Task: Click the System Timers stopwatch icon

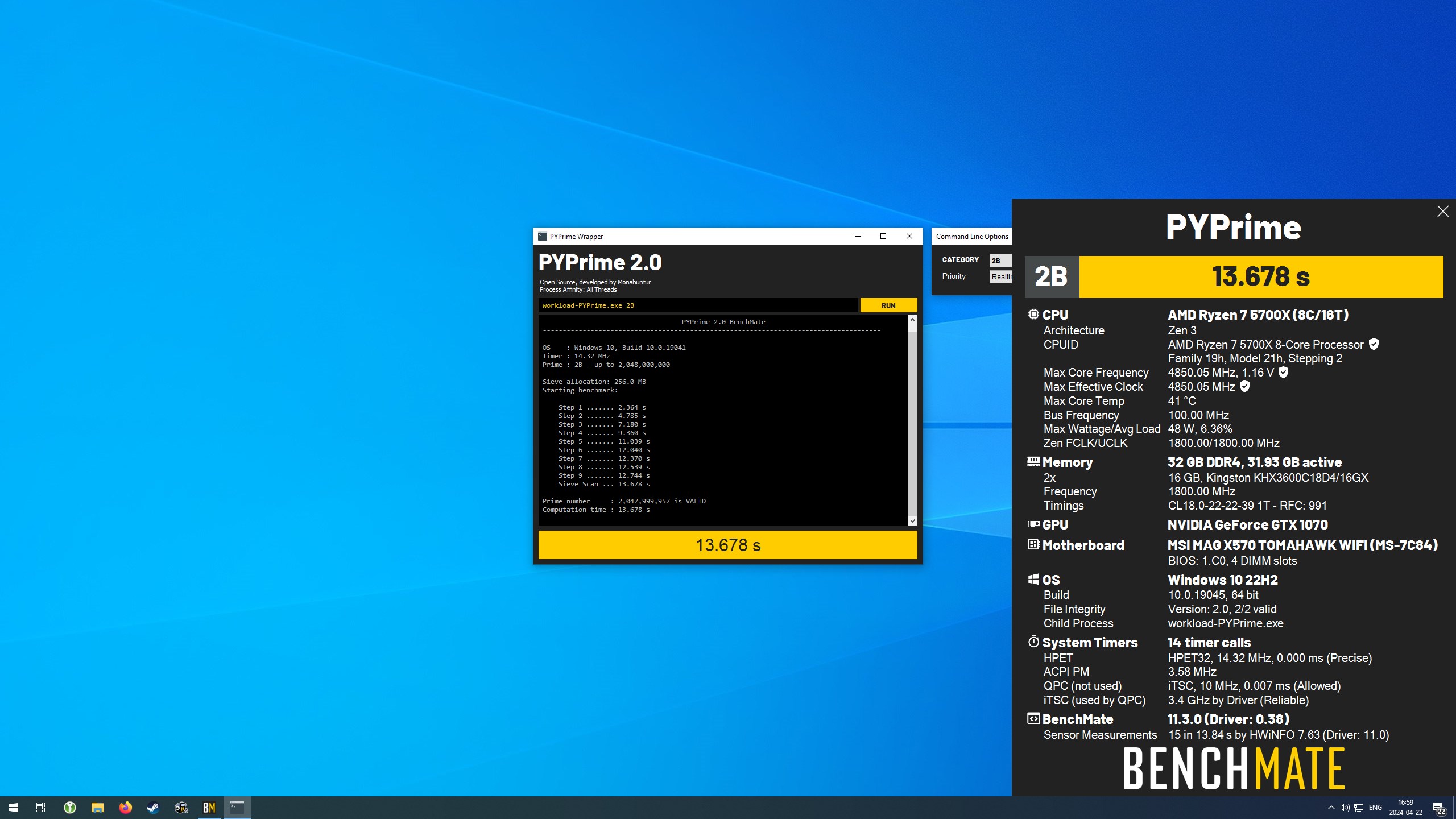Action: coord(1033,642)
